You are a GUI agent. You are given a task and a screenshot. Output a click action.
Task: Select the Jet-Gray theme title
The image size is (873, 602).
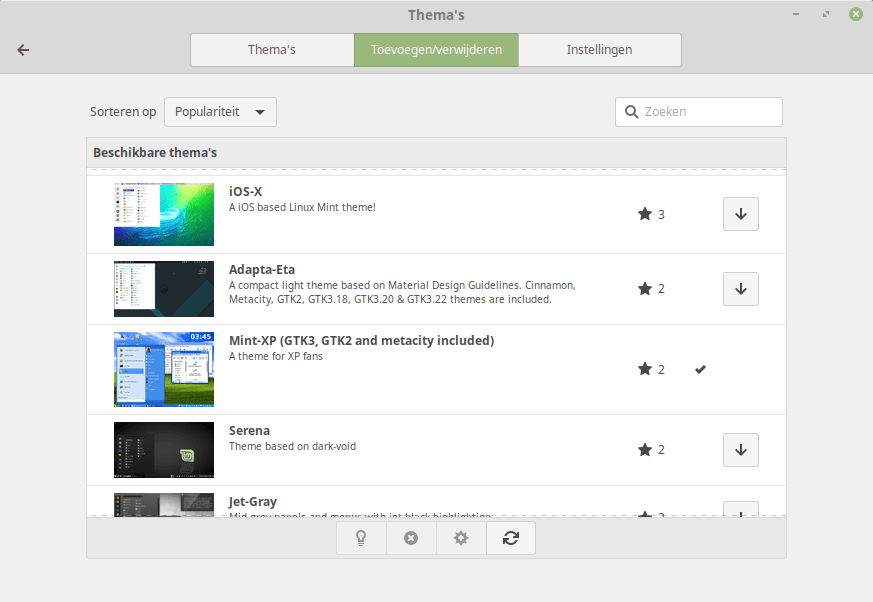(x=253, y=502)
